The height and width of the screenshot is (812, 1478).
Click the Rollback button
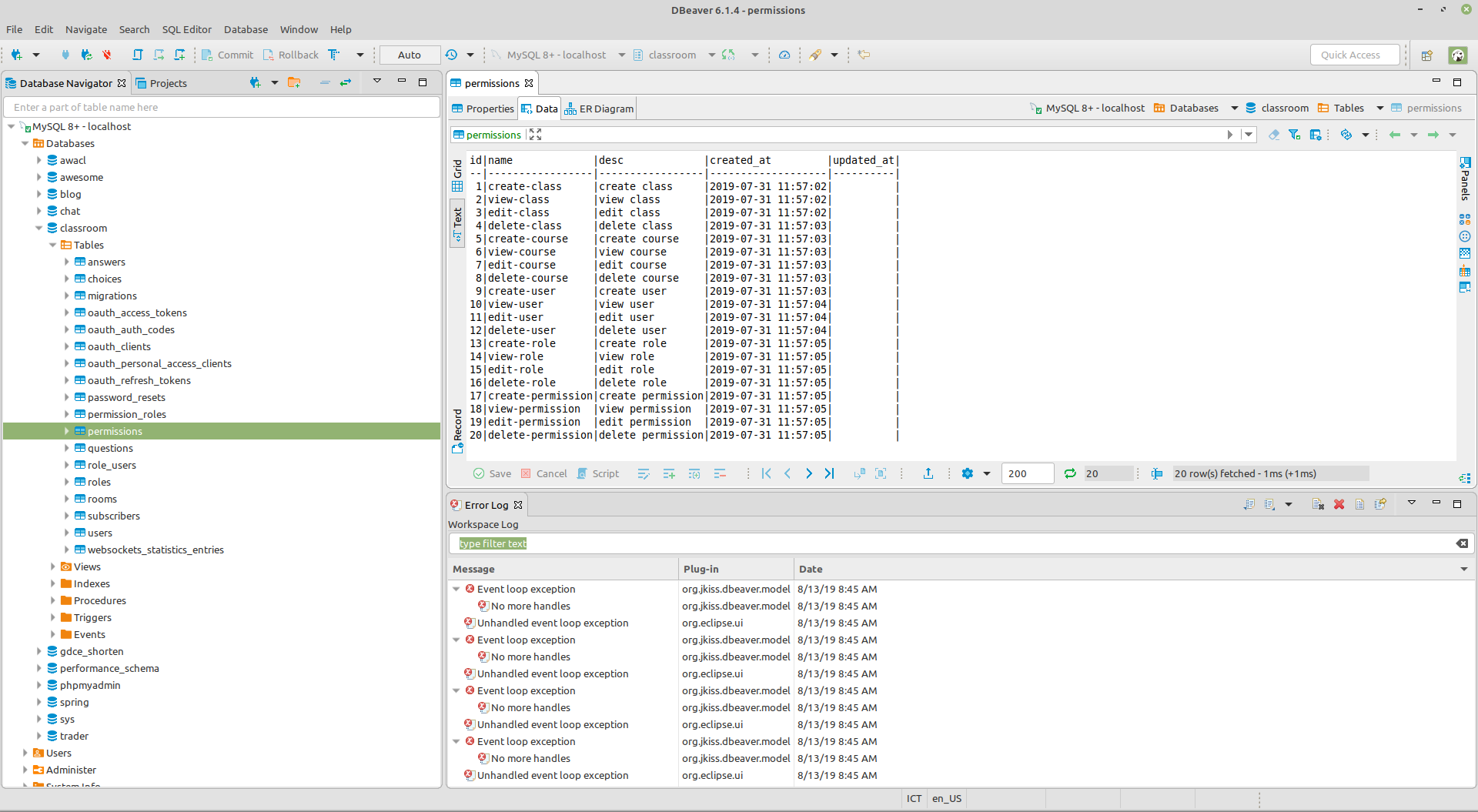tap(290, 55)
